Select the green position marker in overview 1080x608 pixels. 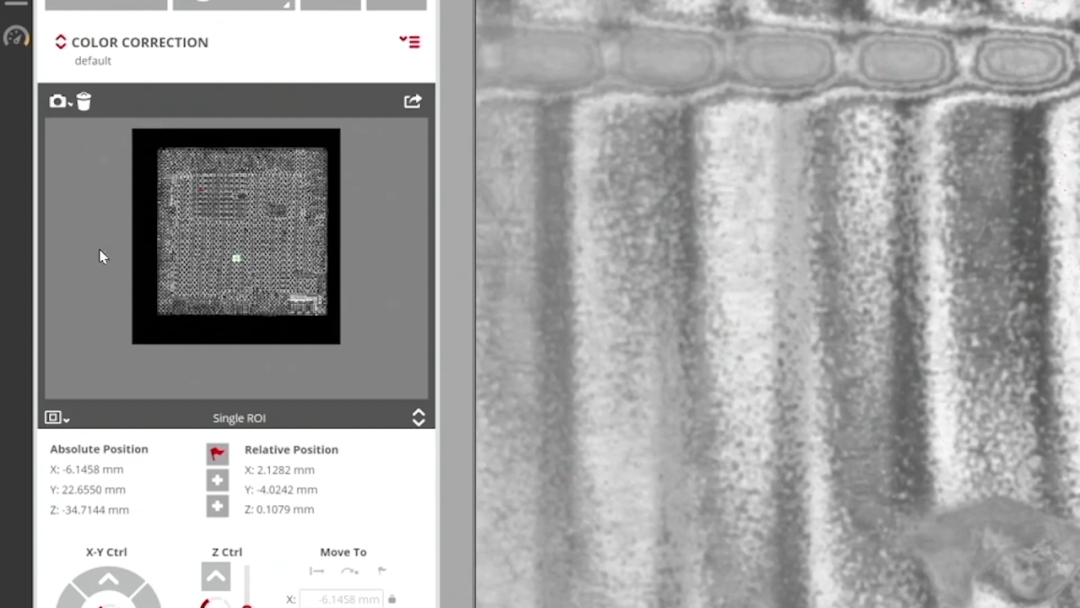(x=236, y=258)
